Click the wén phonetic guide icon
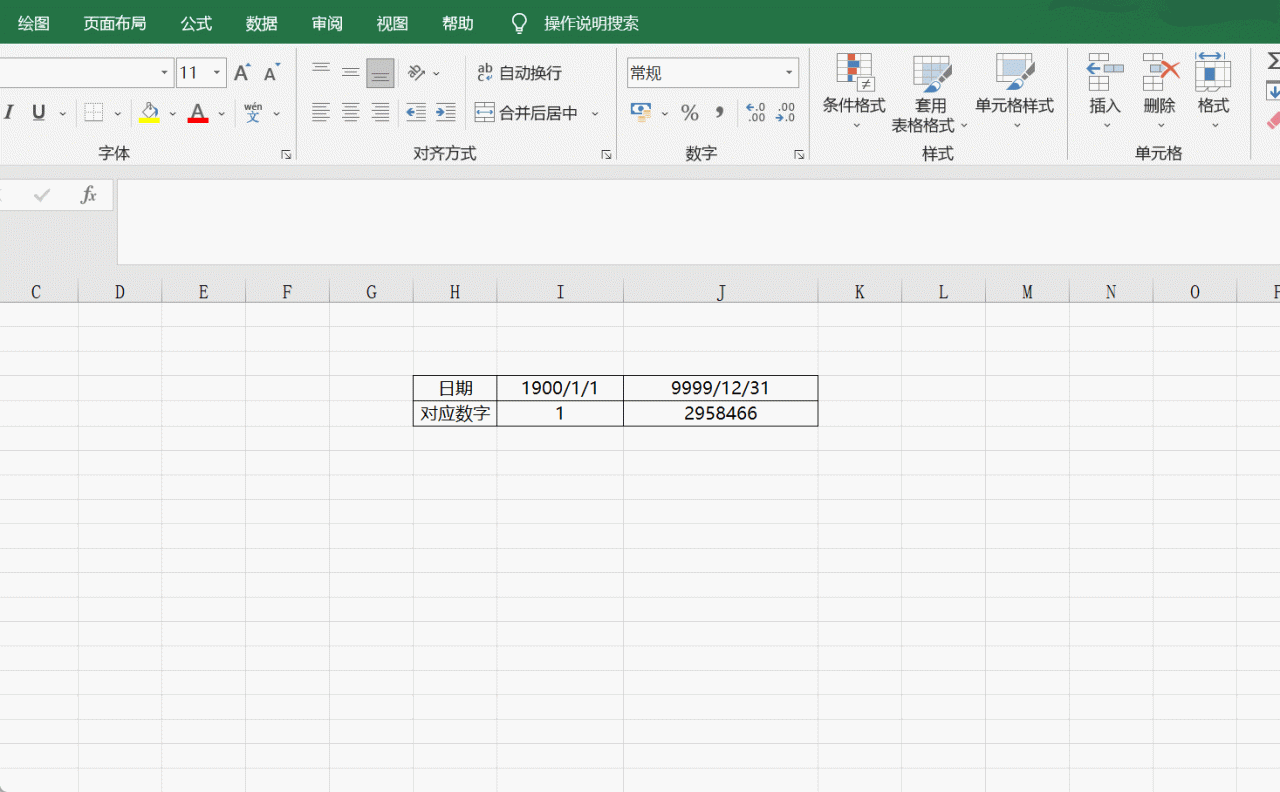Image resolution: width=1280 pixels, height=792 pixels. [x=253, y=113]
